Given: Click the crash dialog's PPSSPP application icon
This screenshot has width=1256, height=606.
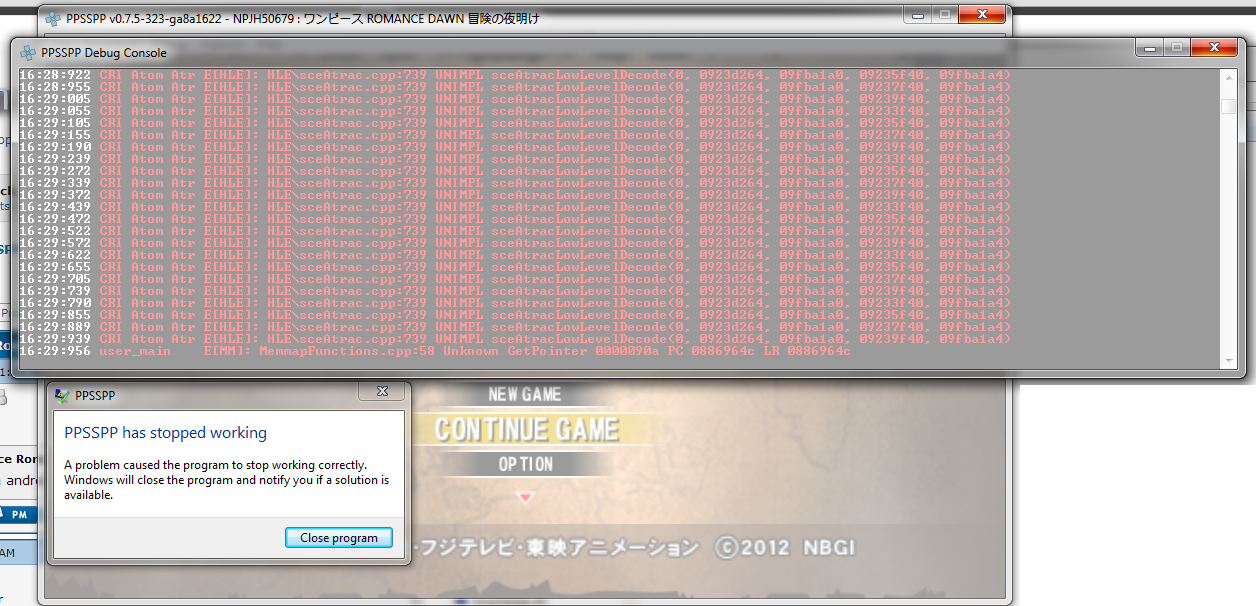Looking at the screenshot, I should coord(63,395).
